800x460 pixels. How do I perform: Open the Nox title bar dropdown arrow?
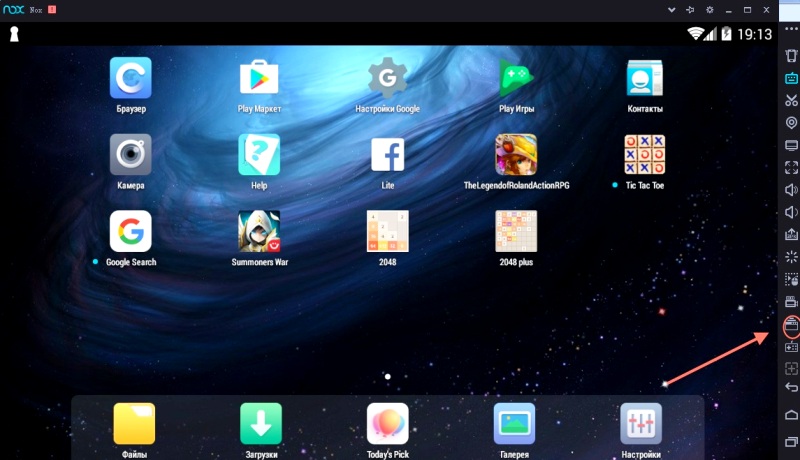click(x=671, y=10)
